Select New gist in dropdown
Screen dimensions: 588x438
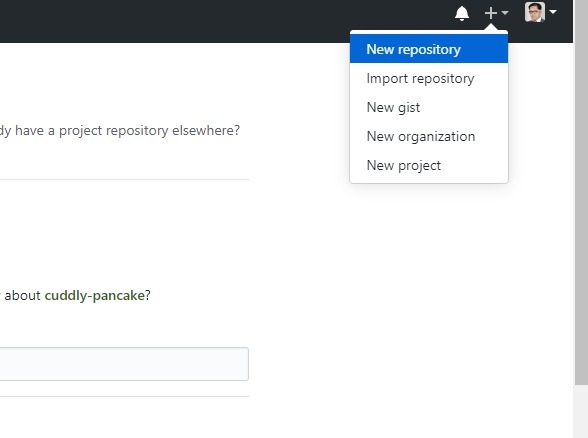coord(429,107)
